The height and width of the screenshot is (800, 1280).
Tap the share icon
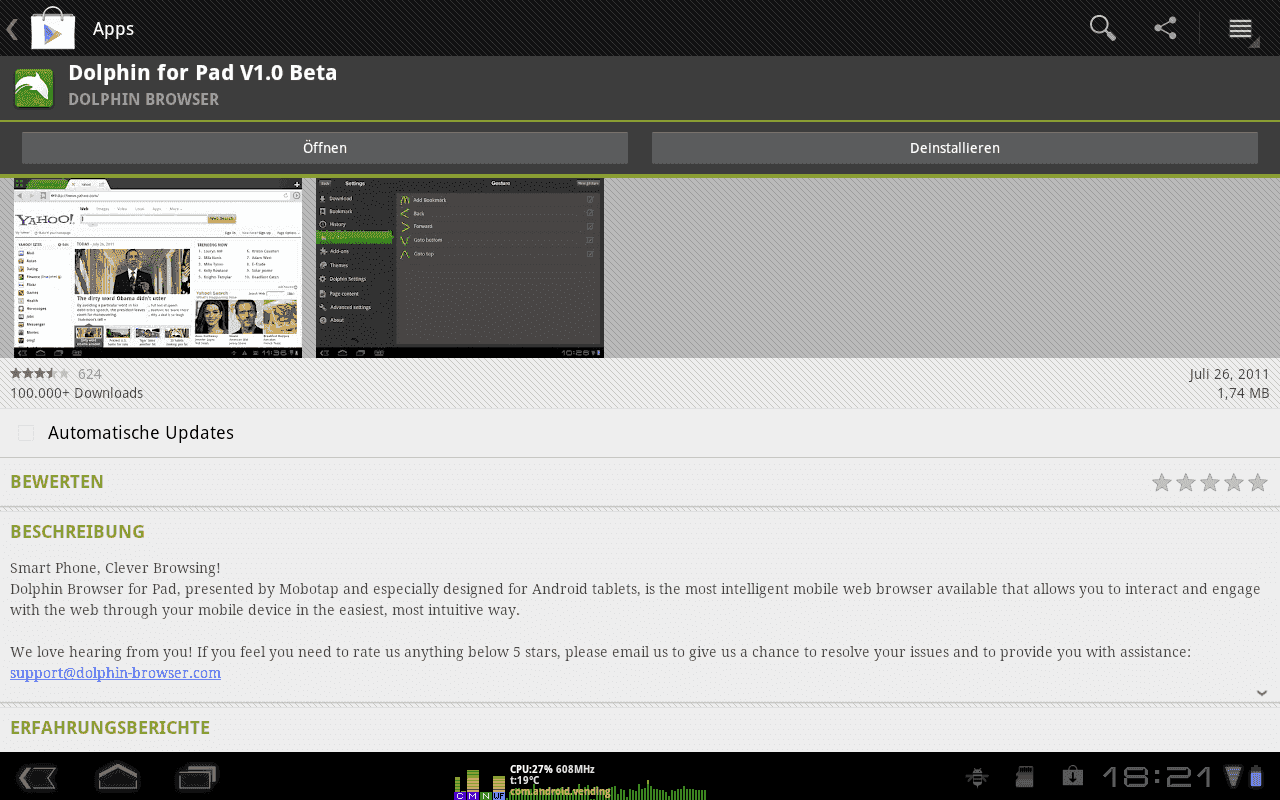coord(1165,28)
